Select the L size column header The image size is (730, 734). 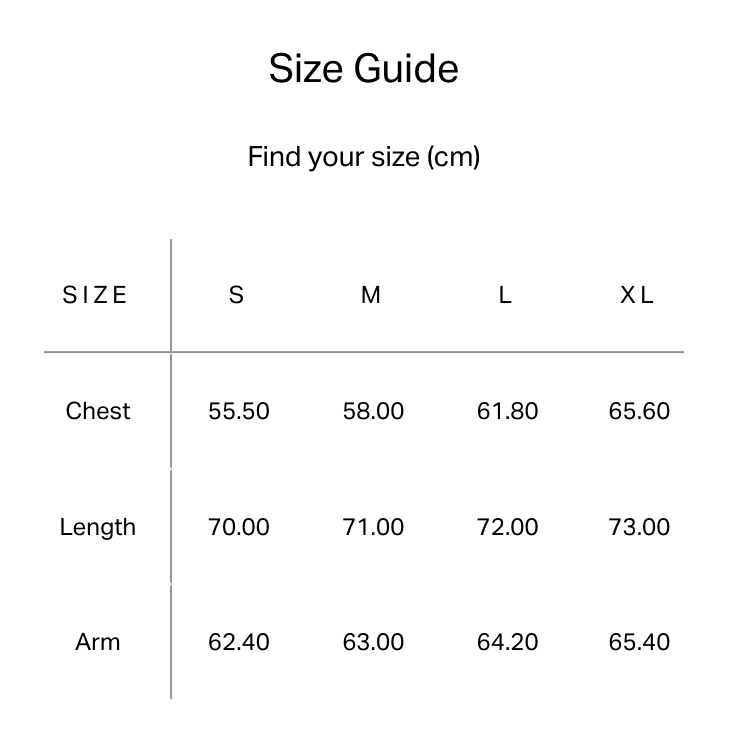coord(505,295)
